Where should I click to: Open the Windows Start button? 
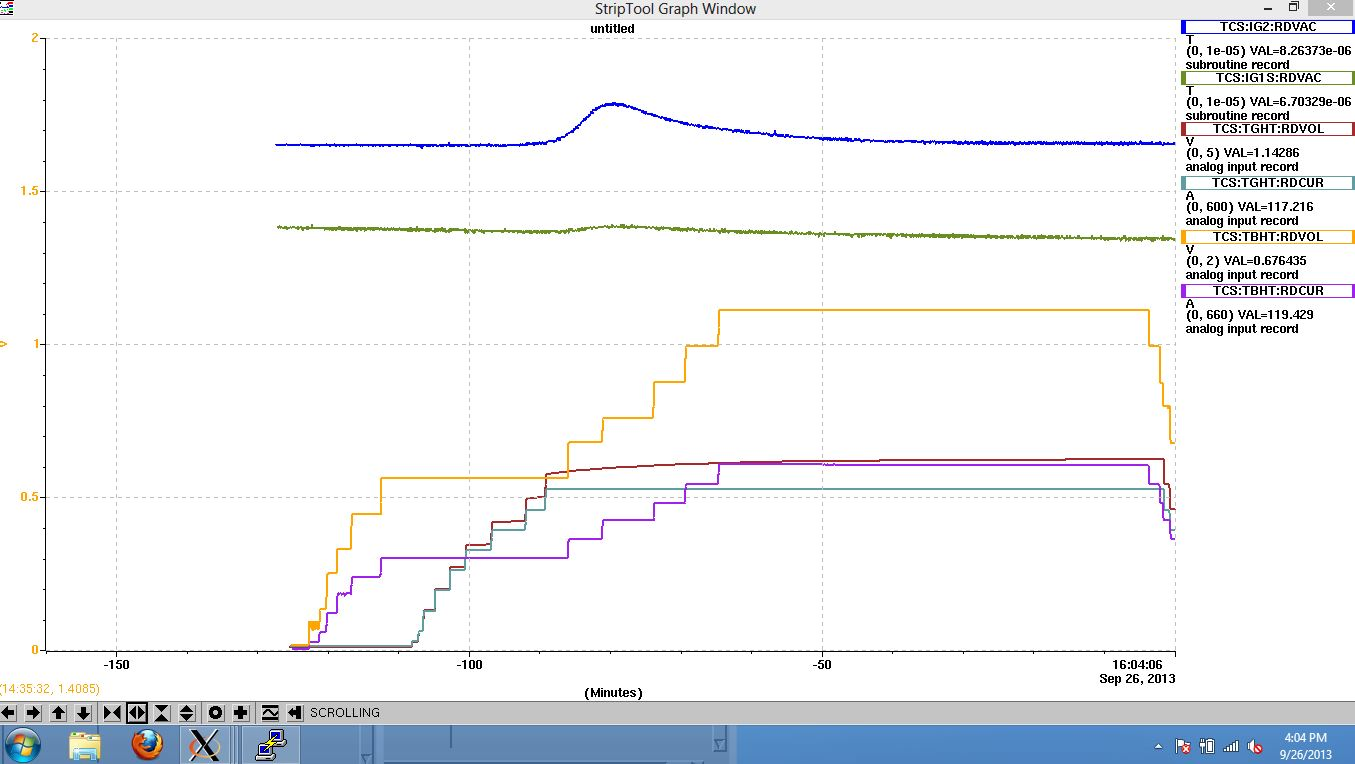click(22, 745)
